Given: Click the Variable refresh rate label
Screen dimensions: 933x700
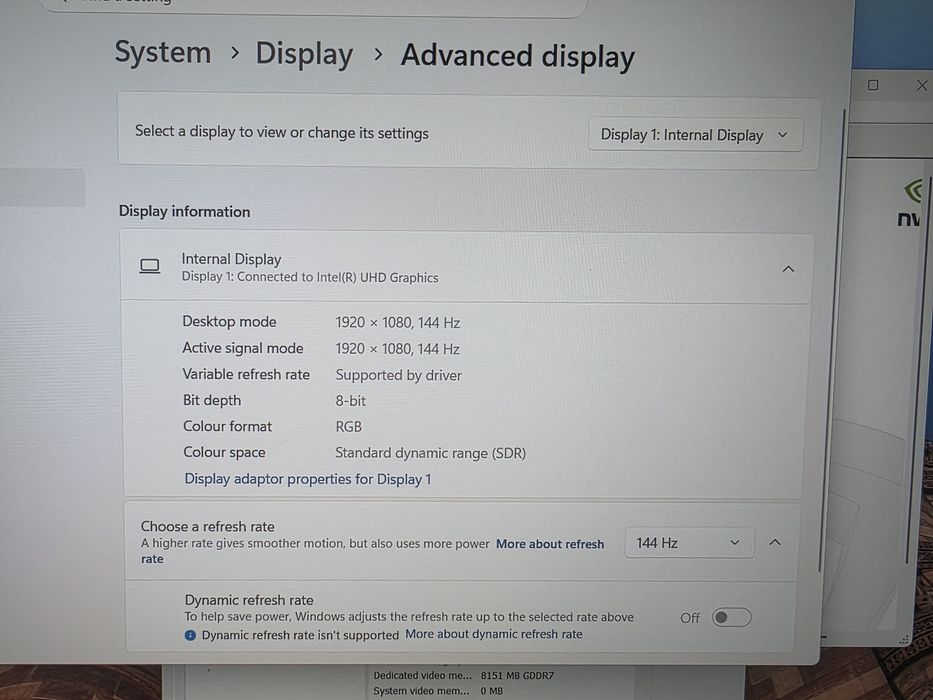Looking at the screenshot, I should point(246,374).
